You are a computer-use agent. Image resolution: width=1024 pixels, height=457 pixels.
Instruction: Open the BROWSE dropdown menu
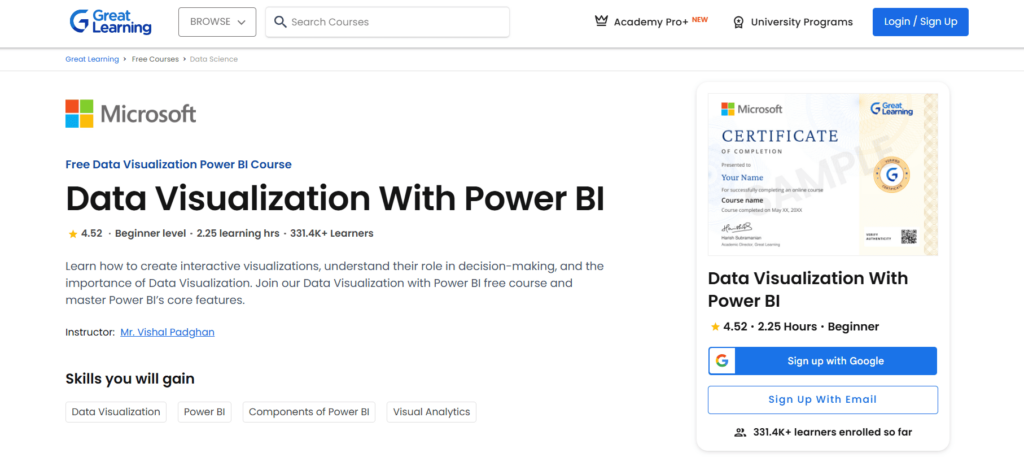point(216,22)
